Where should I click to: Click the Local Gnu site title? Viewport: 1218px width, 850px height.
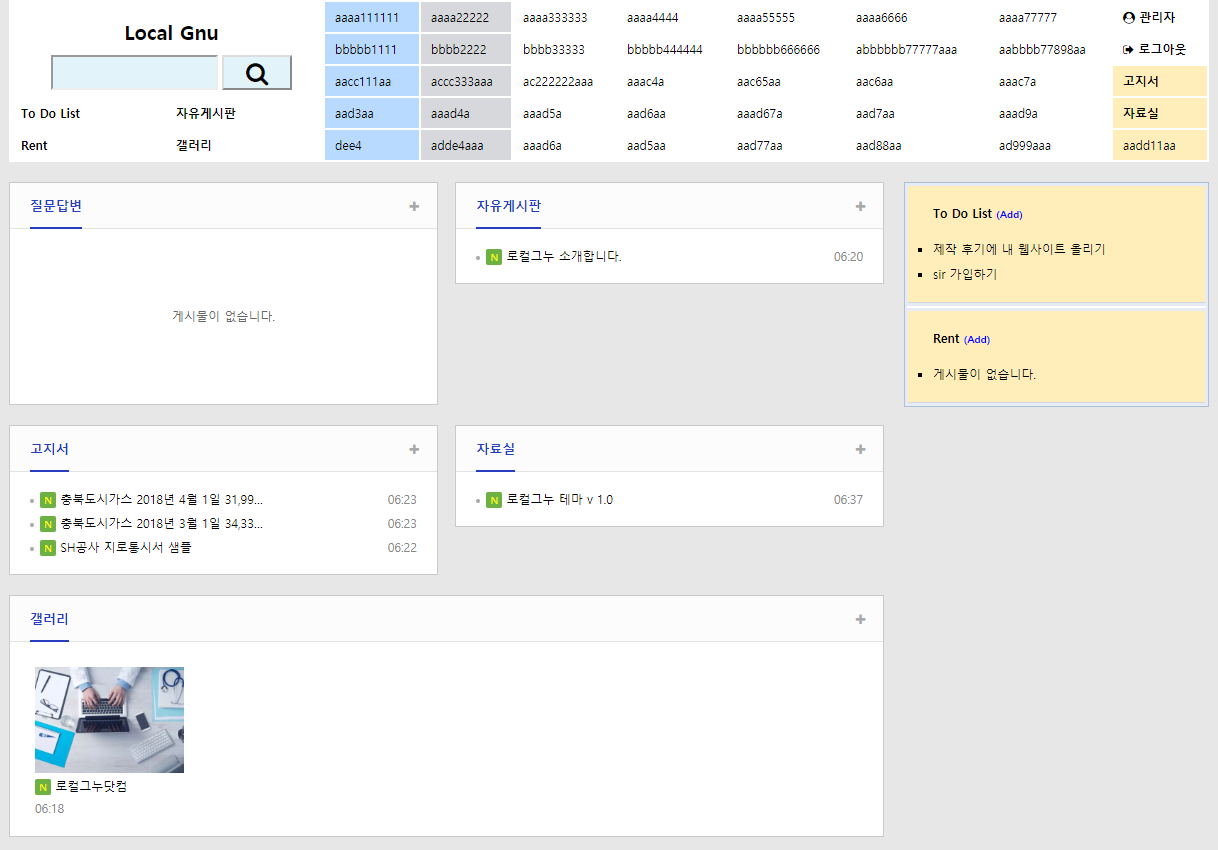[171, 33]
